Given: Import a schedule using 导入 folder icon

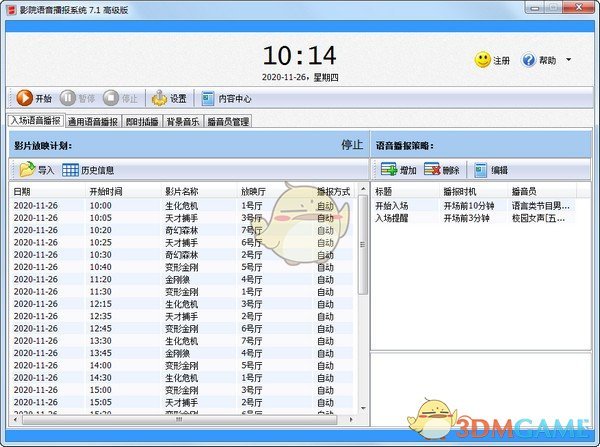Looking at the screenshot, I should click(28, 170).
